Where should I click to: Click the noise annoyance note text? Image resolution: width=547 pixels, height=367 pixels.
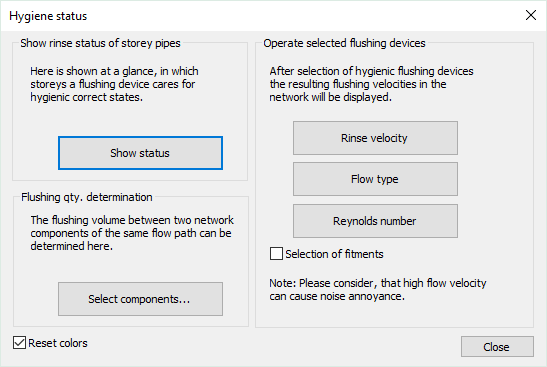pos(377,290)
